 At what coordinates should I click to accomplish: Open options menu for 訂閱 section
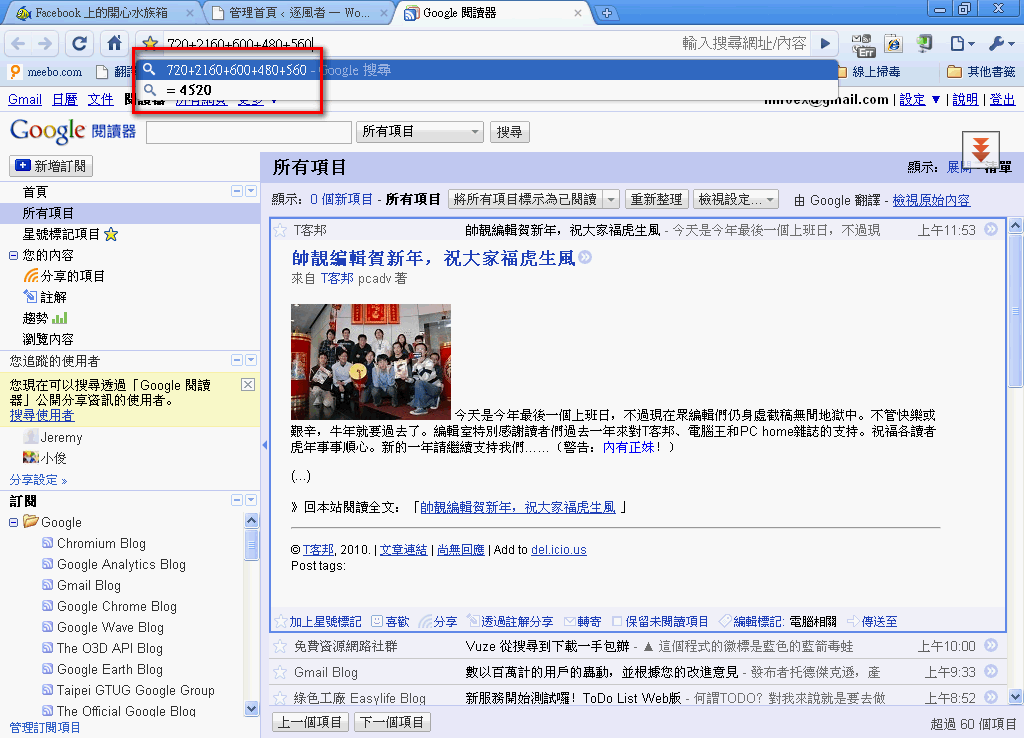point(251,500)
